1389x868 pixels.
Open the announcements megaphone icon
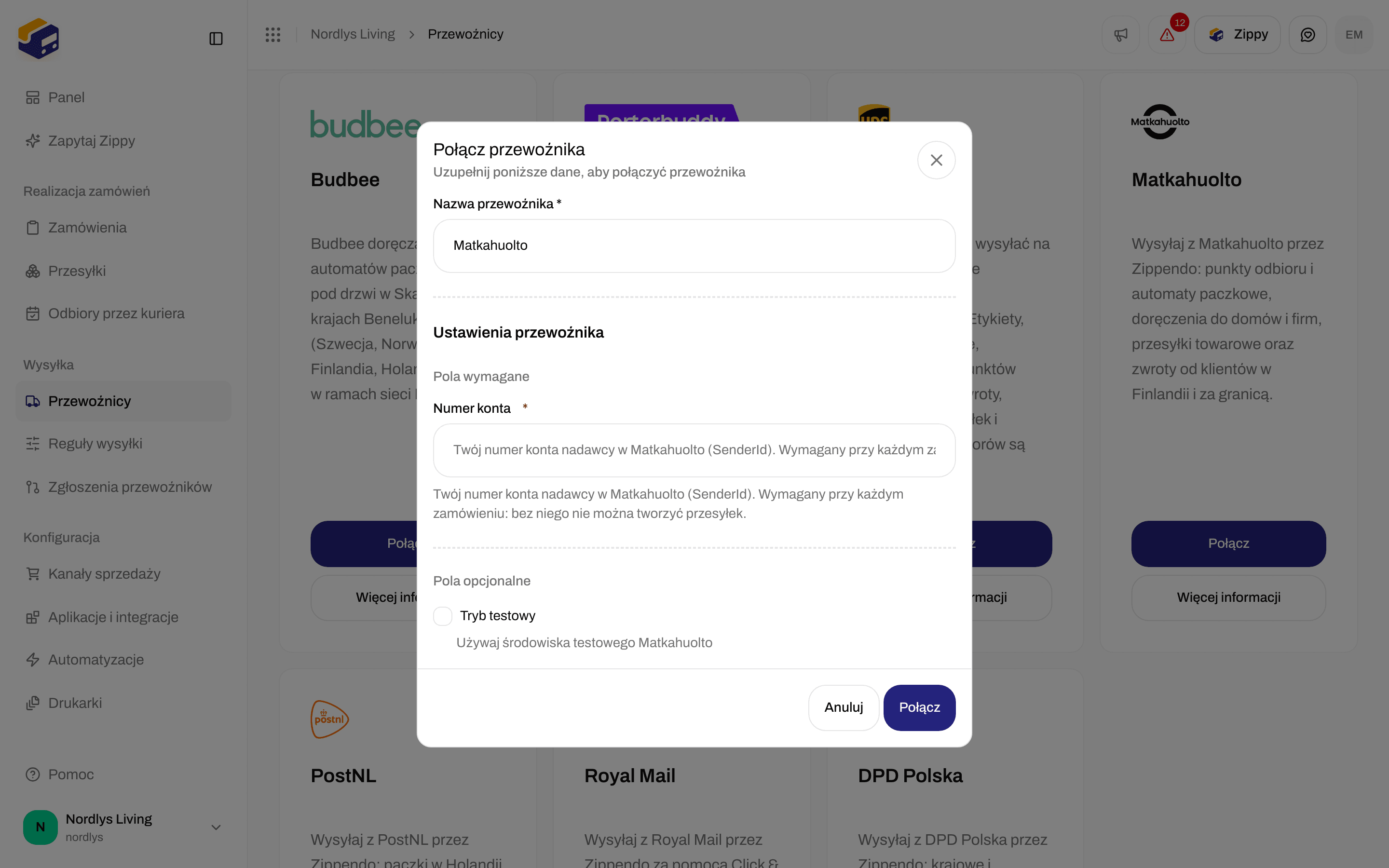tap(1120, 34)
